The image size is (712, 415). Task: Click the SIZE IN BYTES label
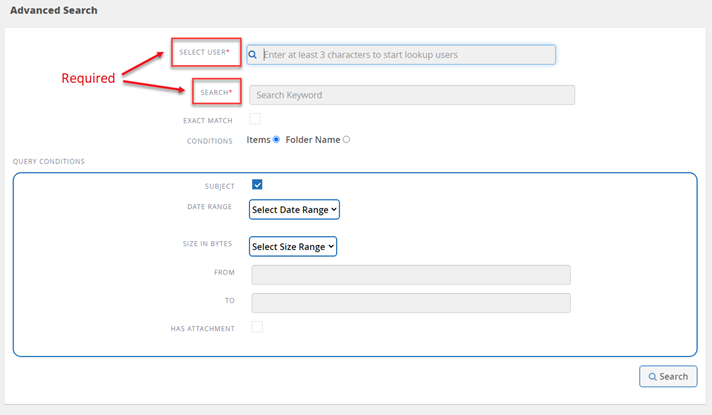click(209, 244)
